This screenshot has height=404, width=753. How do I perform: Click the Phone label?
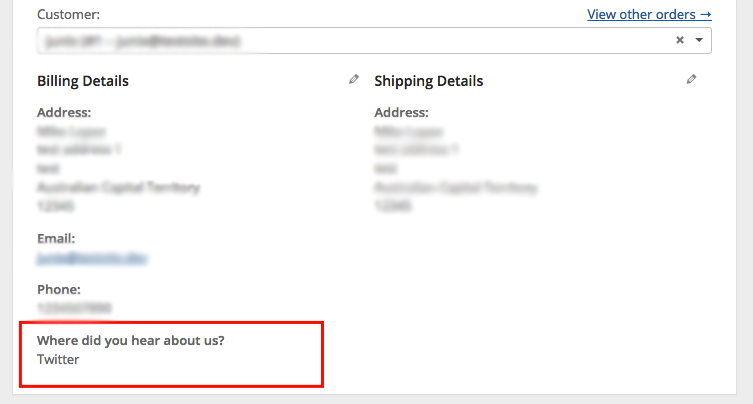(59, 289)
